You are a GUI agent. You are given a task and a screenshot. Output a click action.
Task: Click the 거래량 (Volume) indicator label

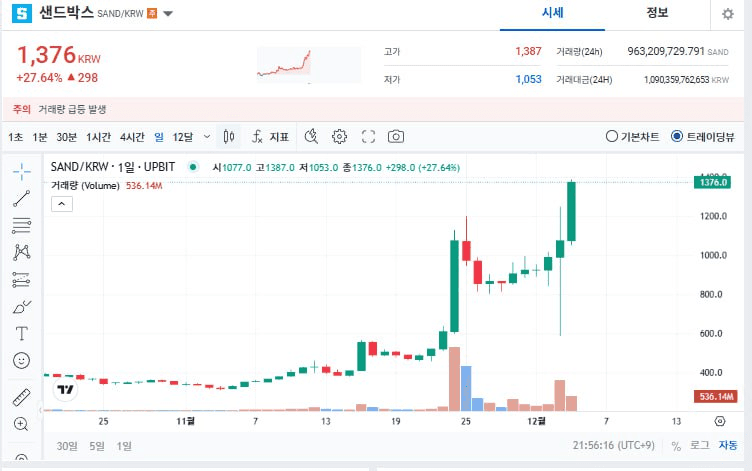85,186
